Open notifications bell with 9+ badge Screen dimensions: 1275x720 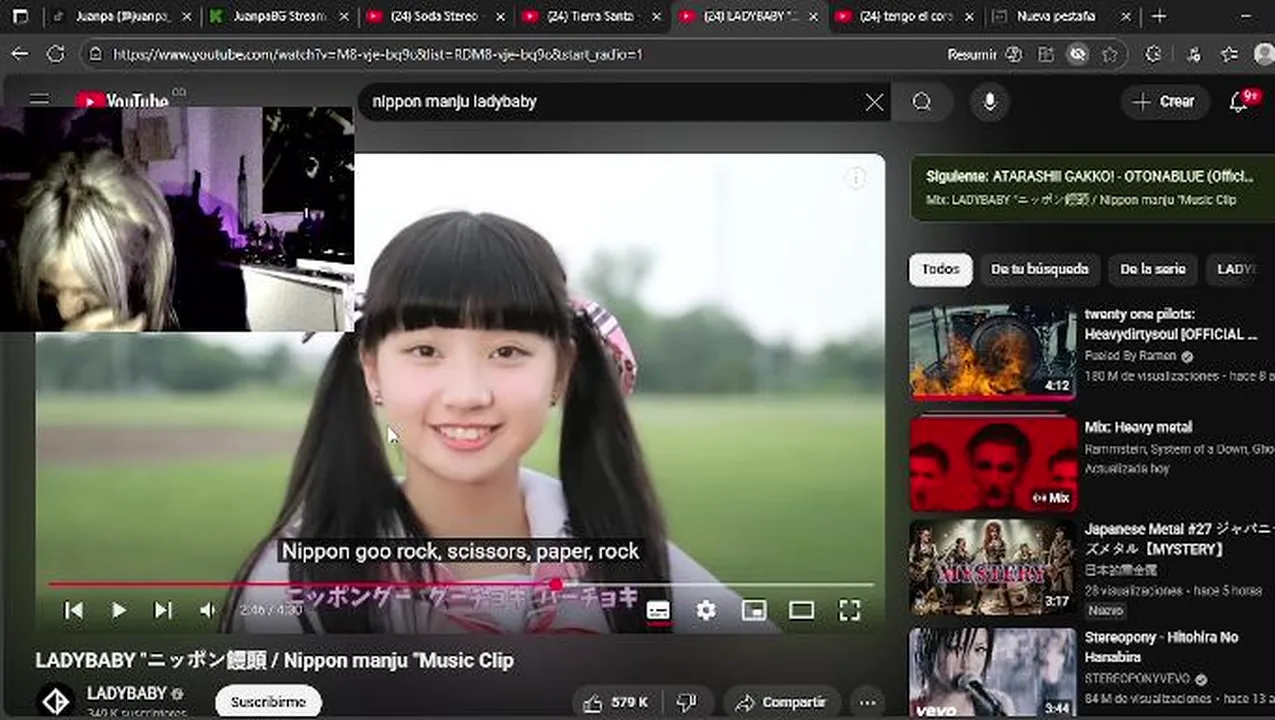[x=1241, y=101]
